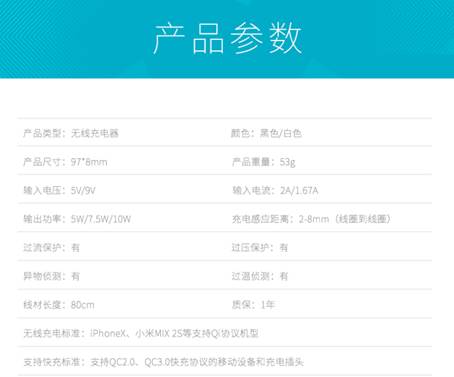Select the 输出功率 5W/7.5W/10W row

[x=77, y=219]
